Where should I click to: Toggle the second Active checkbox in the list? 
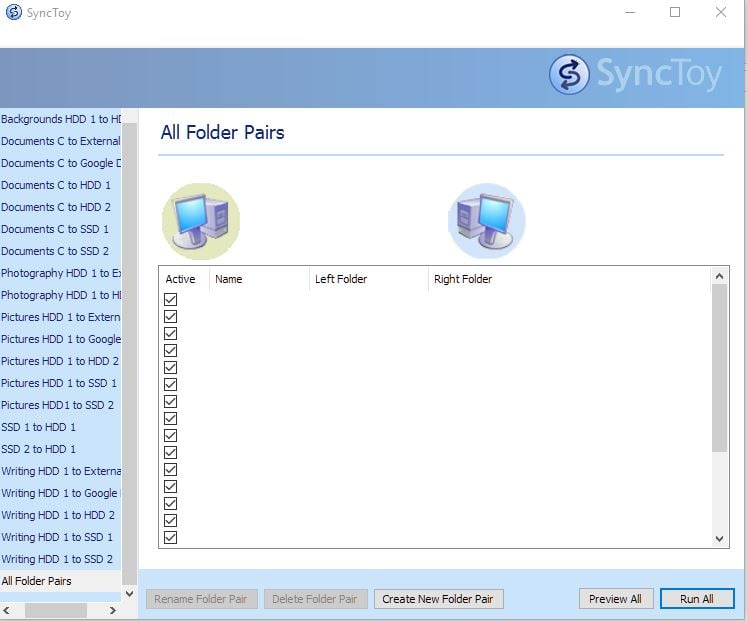[x=170, y=316]
